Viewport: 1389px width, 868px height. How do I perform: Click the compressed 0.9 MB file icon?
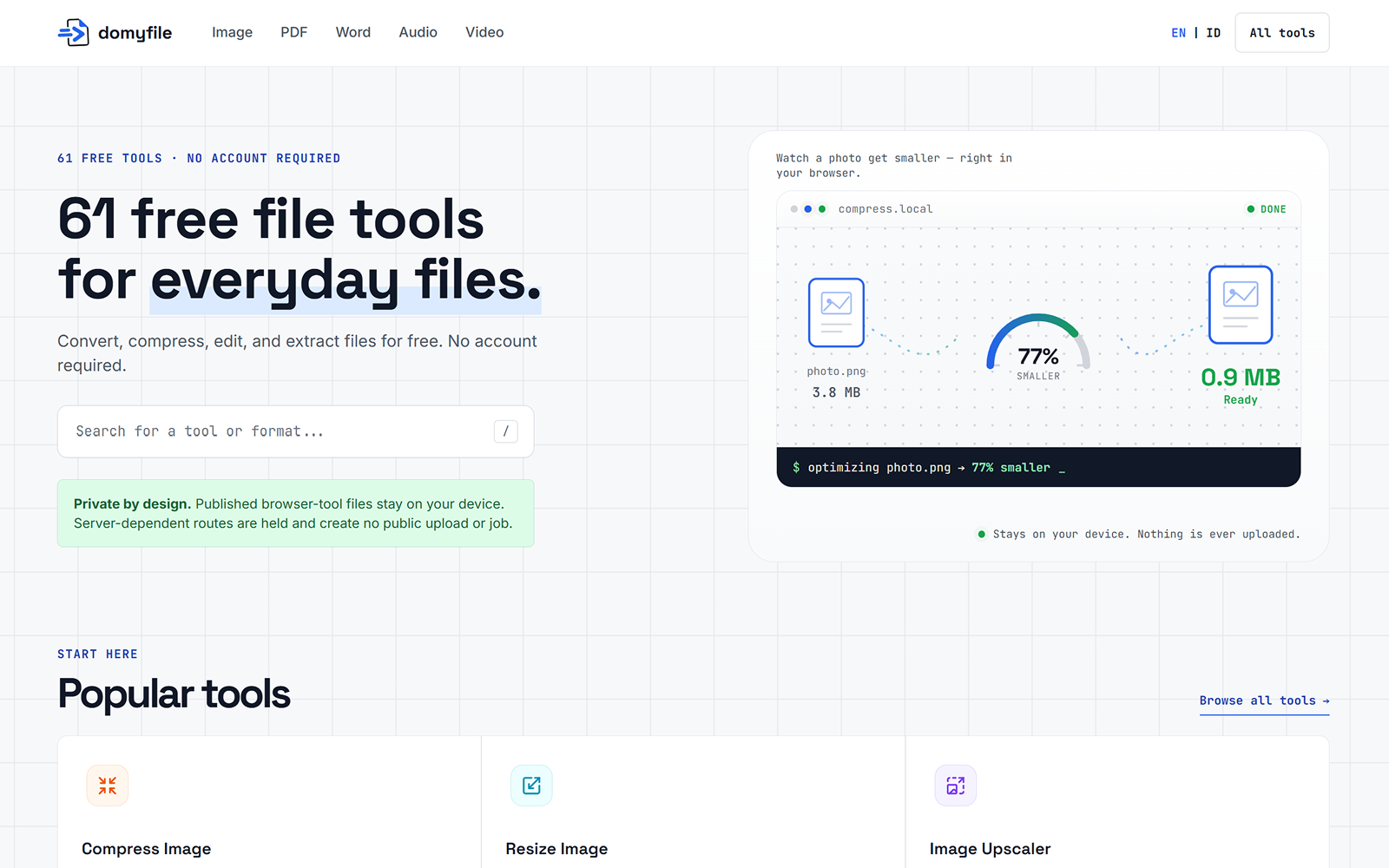(1241, 305)
